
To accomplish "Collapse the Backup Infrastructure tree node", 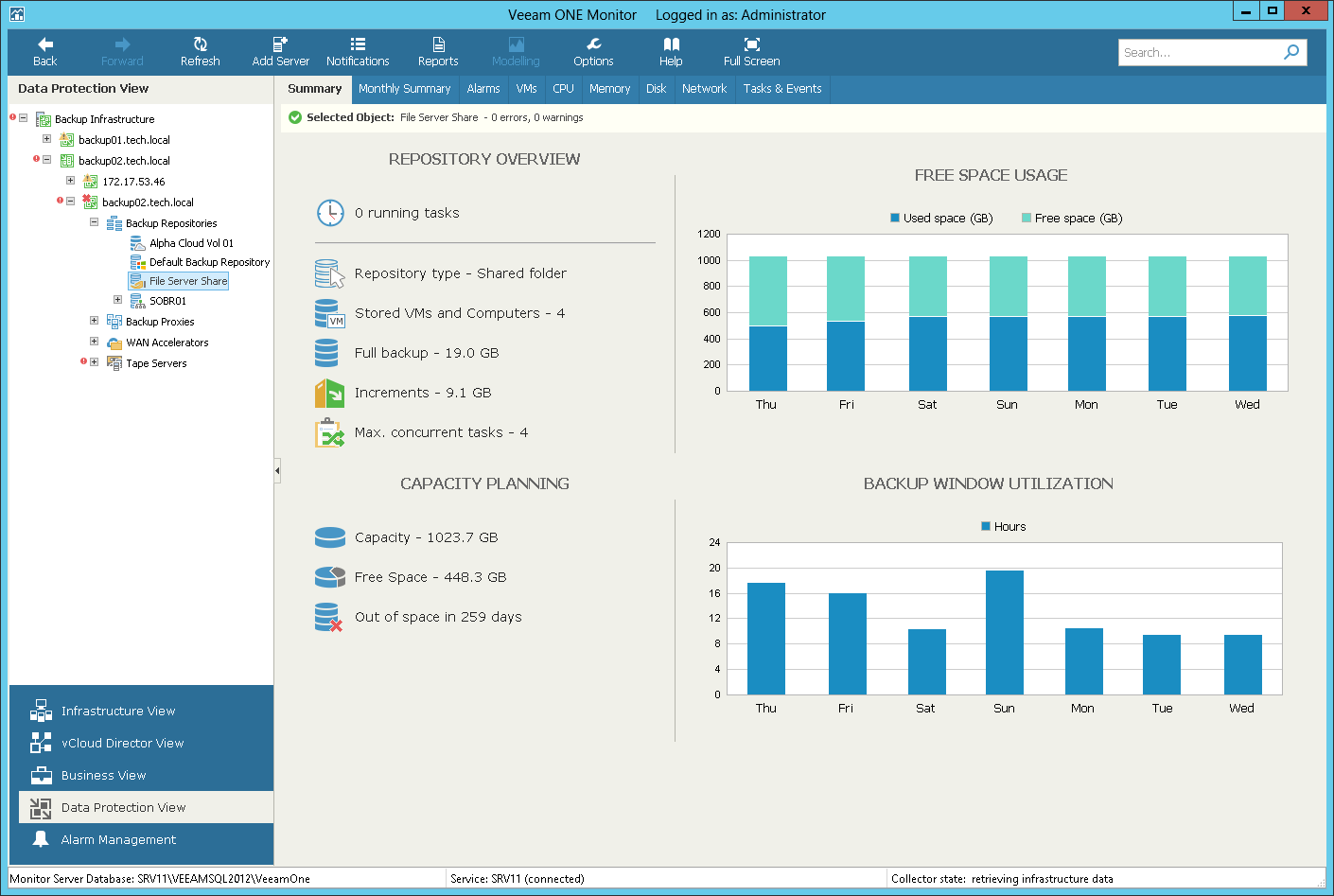I will point(23,118).
